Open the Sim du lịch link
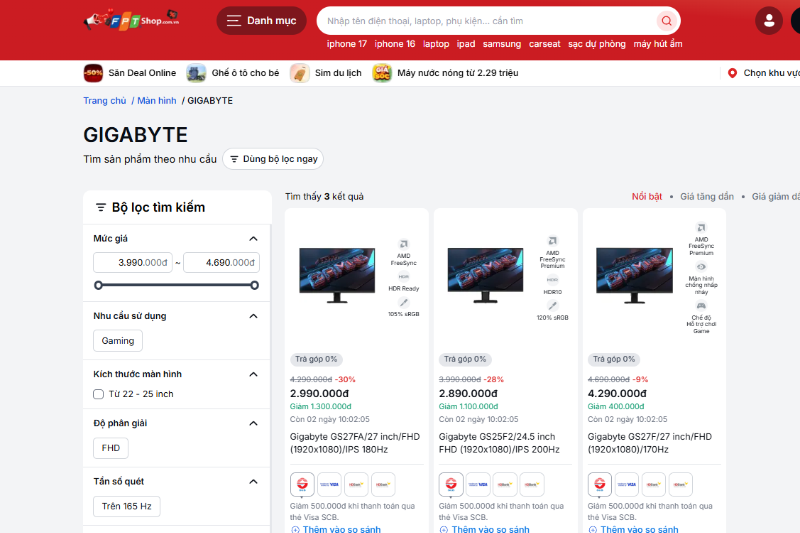The height and width of the screenshot is (533, 800). point(338,73)
